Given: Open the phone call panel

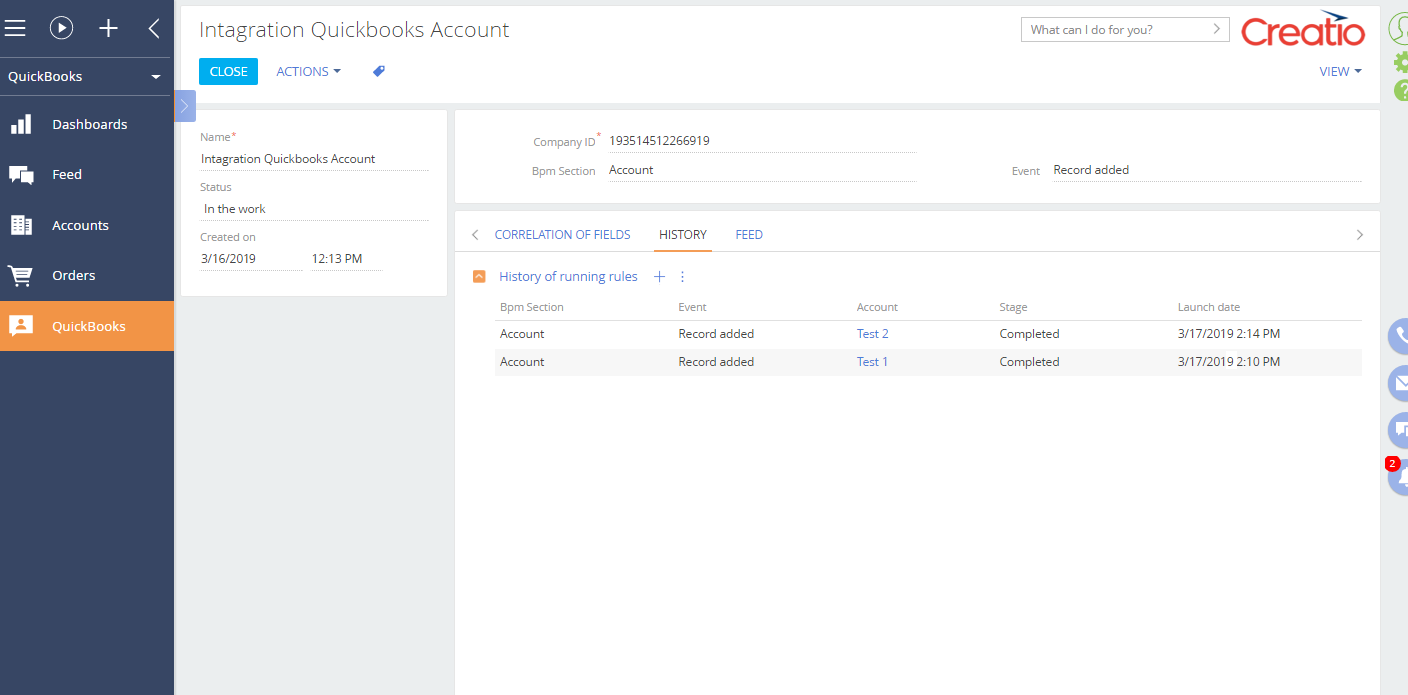Looking at the screenshot, I should coord(1399,335).
